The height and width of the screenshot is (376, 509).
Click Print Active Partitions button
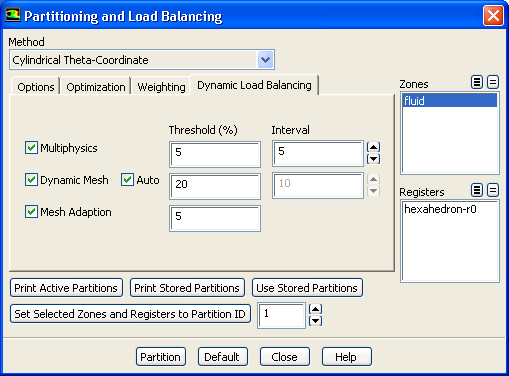pos(66,288)
